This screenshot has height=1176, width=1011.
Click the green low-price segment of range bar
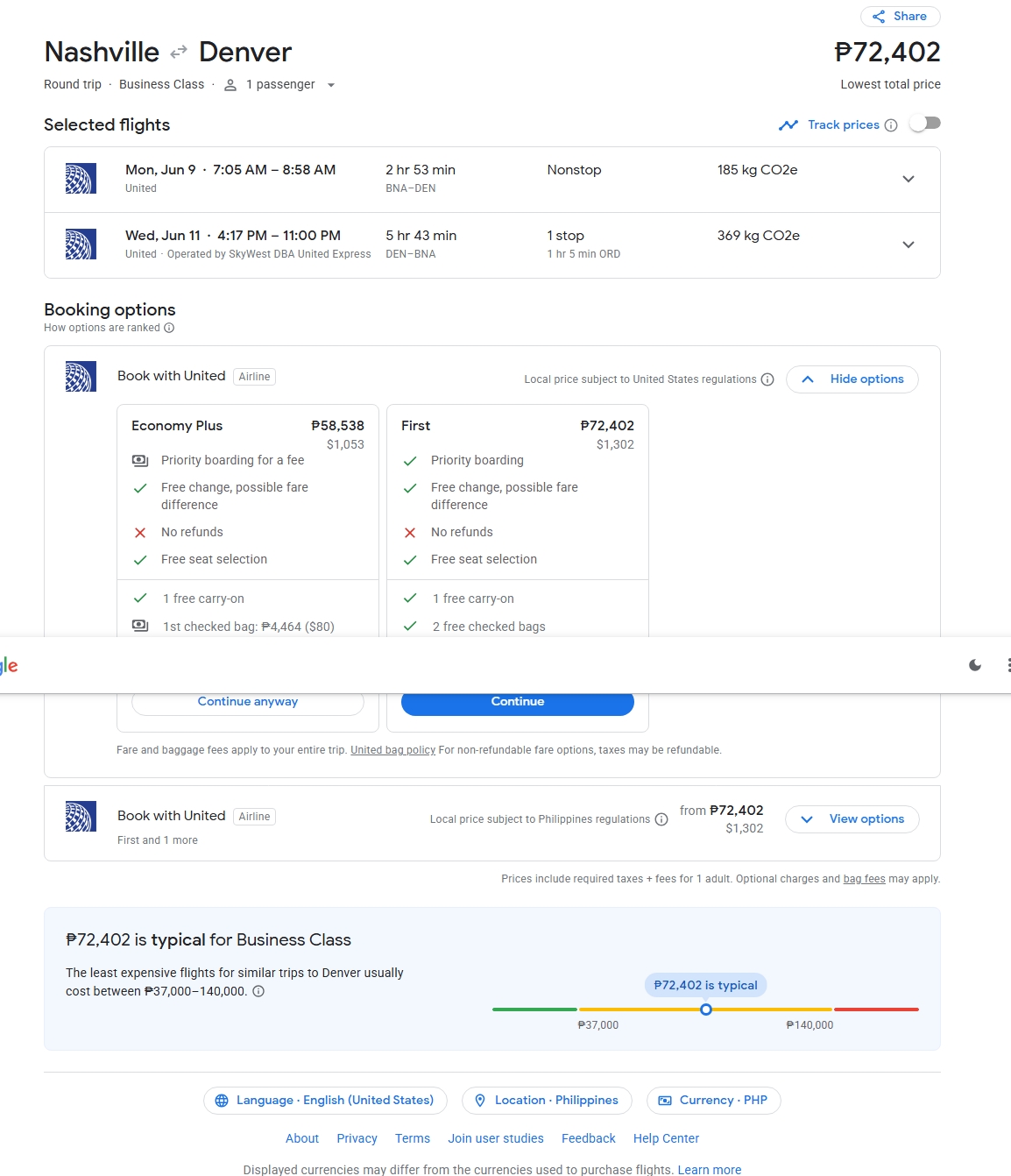(x=534, y=1010)
